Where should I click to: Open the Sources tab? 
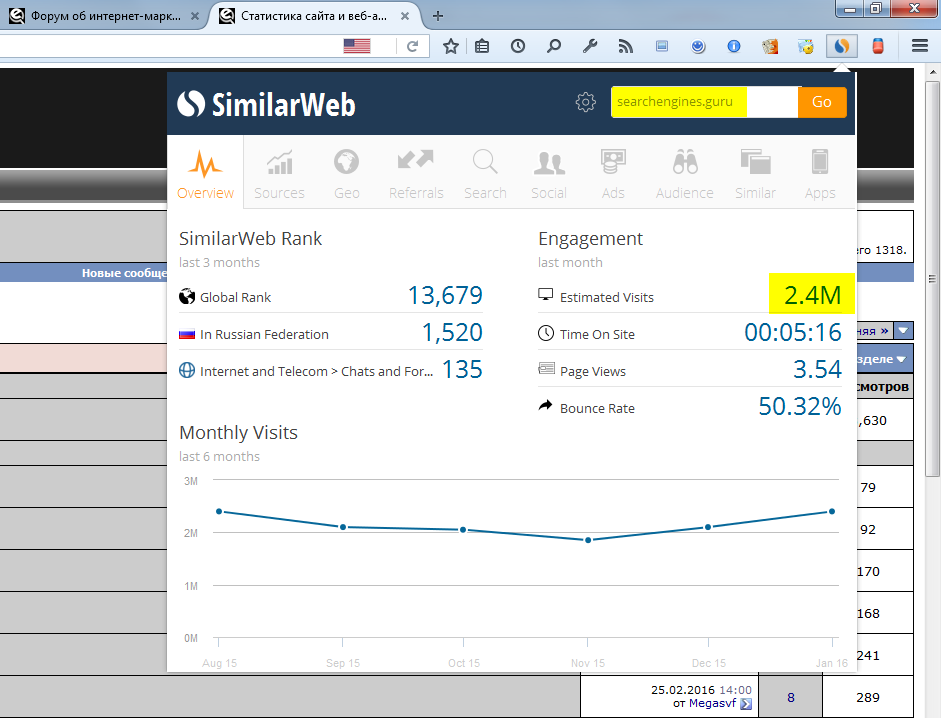coord(279,174)
